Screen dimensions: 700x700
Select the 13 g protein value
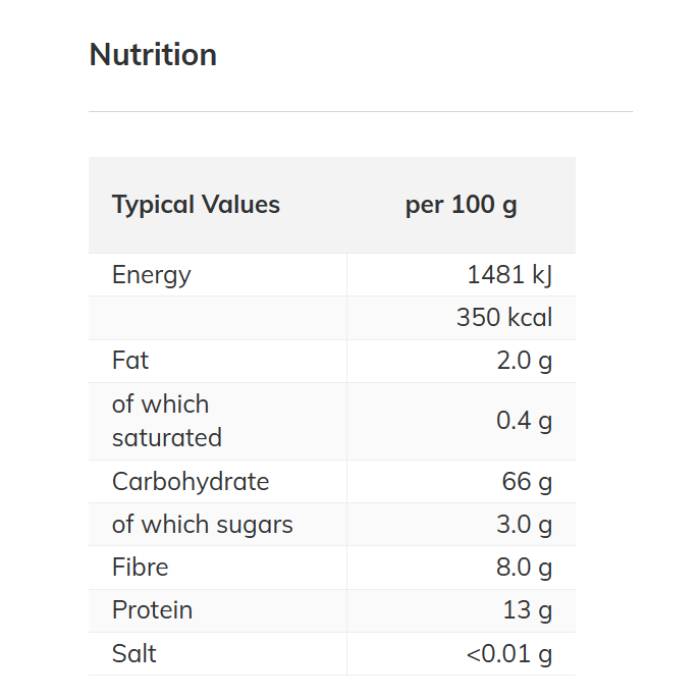(x=527, y=611)
